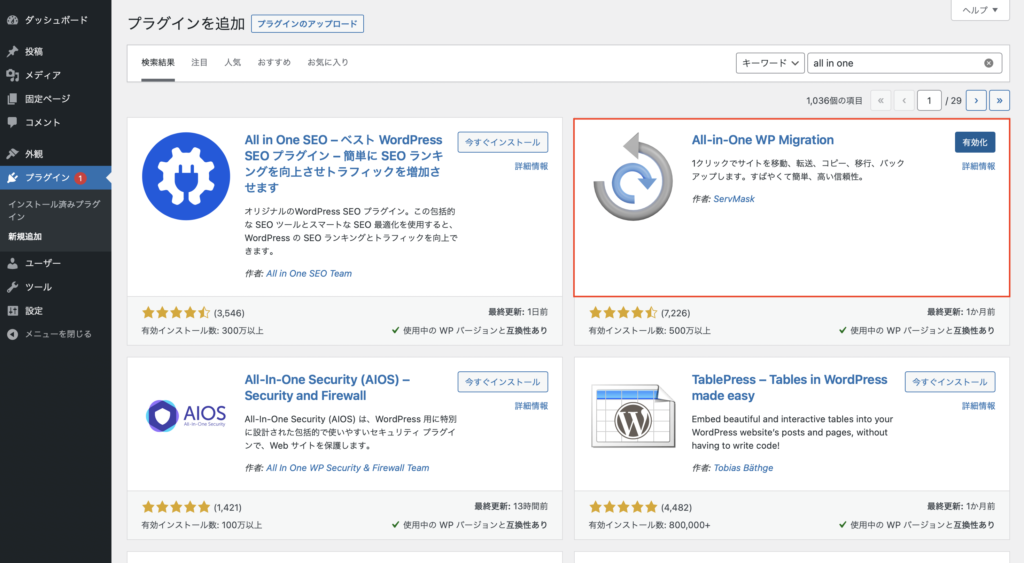
Task: Go to first page of results
Action: (x=880, y=101)
